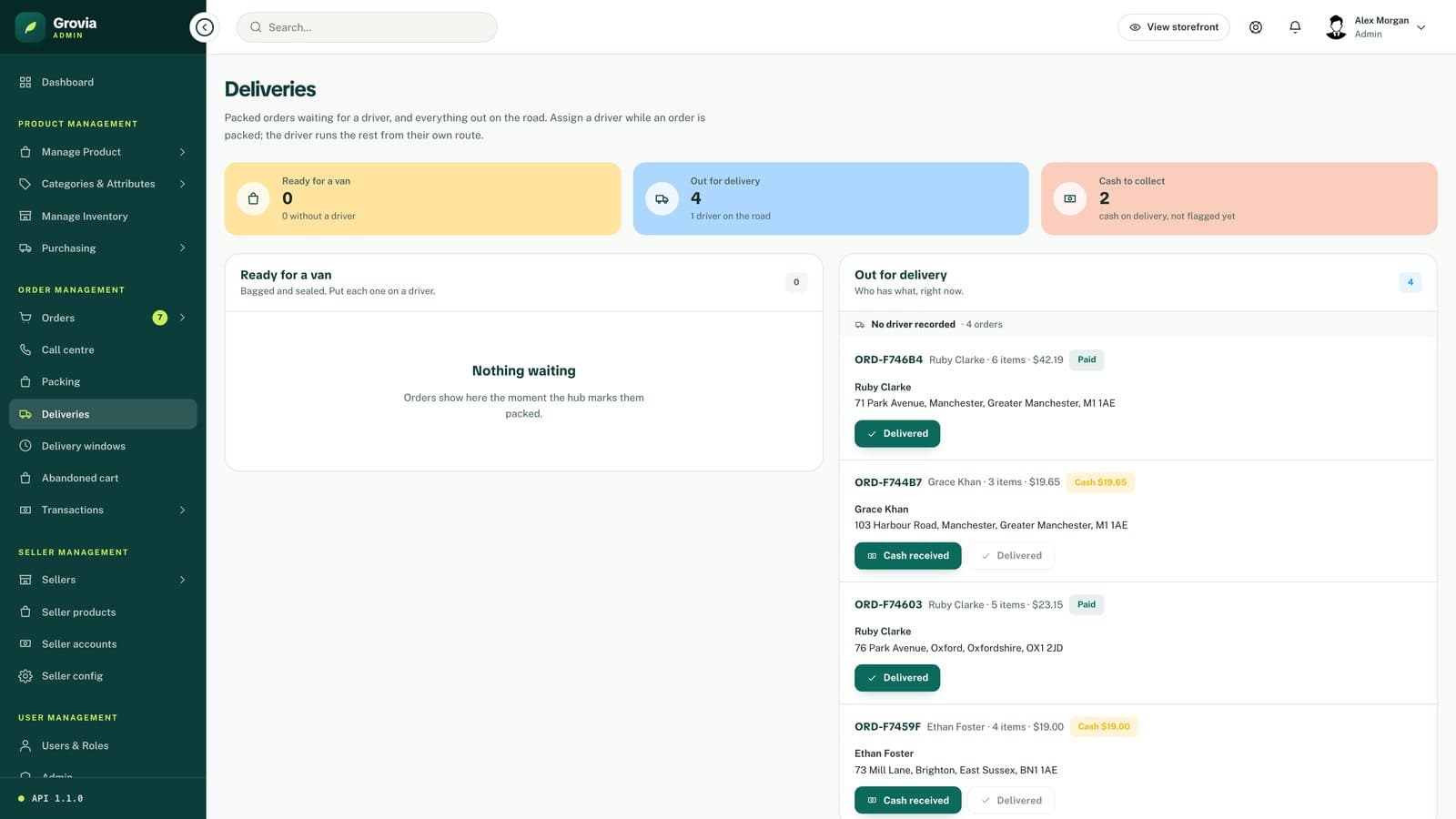
Task: Mark Cash received for ORD-F744B7
Action: (907, 555)
